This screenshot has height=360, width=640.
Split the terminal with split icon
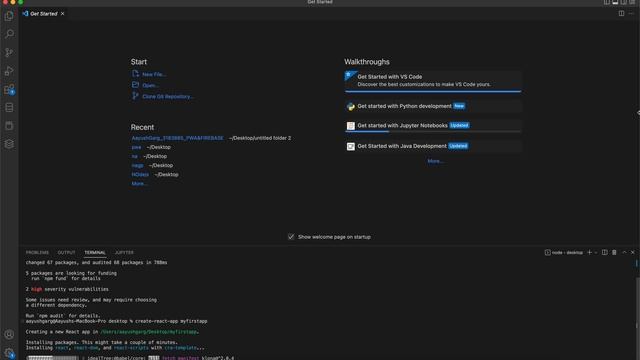tap(604, 253)
